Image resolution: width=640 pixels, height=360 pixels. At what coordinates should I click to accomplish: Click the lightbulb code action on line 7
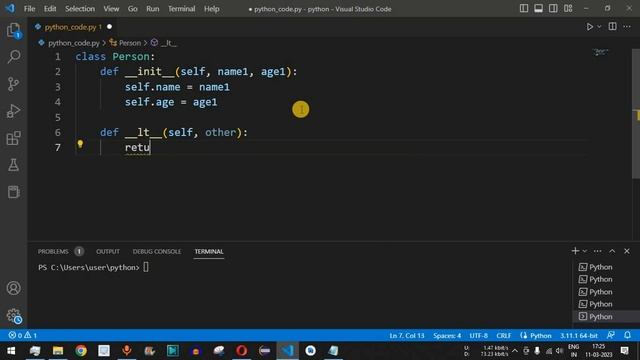[x=80, y=144]
